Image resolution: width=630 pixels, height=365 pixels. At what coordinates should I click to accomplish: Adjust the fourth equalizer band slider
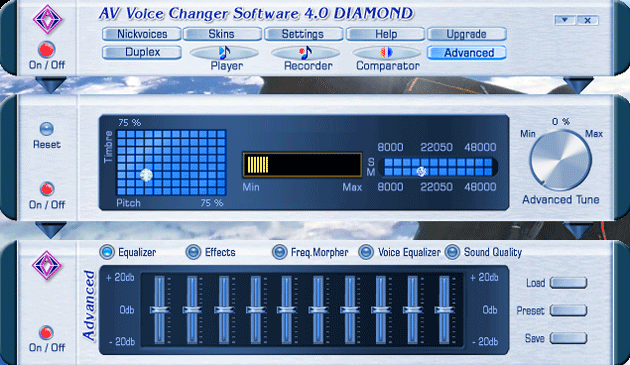pyautogui.click(x=255, y=310)
